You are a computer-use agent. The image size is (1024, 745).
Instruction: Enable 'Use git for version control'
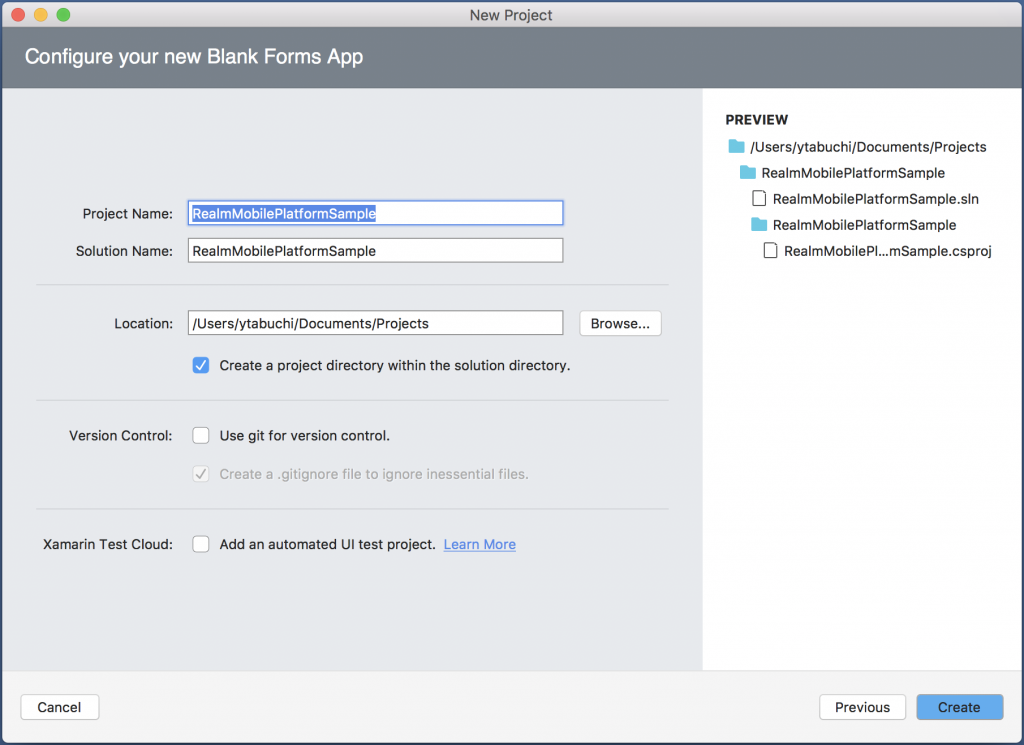coord(201,436)
